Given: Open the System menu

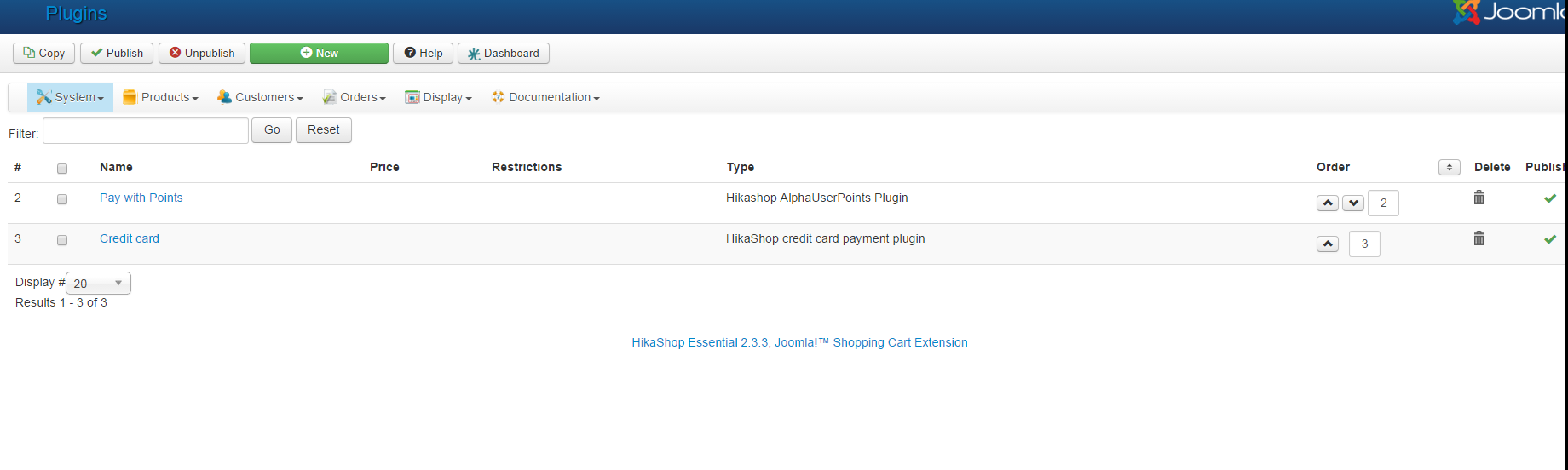Looking at the screenshot, I should tap(70, 97).
